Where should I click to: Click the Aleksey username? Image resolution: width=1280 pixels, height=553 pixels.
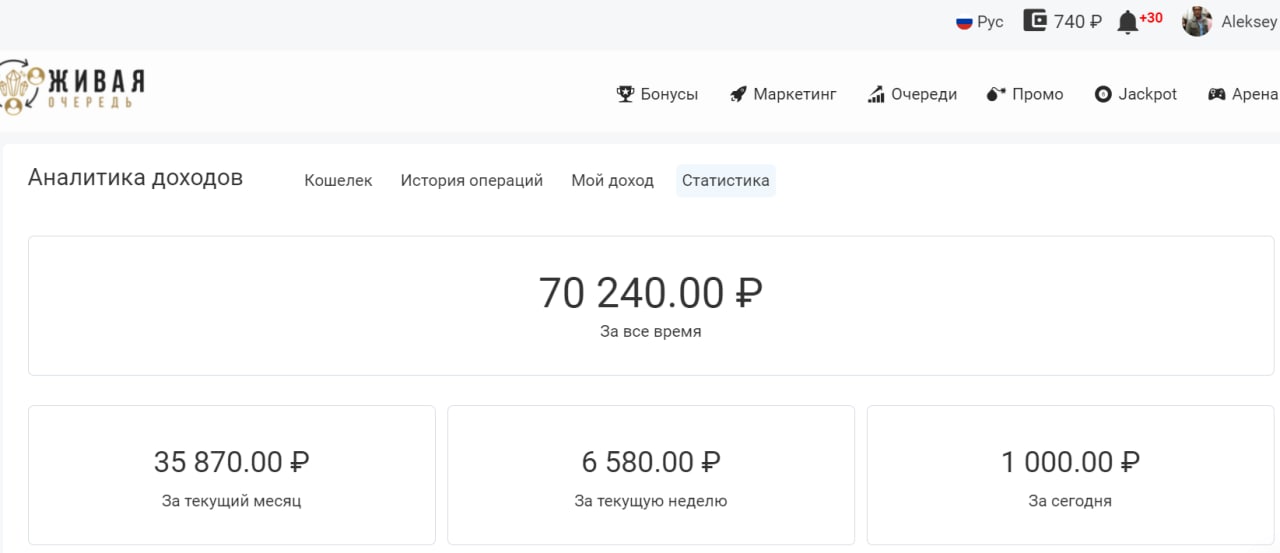coord(1249,22)
